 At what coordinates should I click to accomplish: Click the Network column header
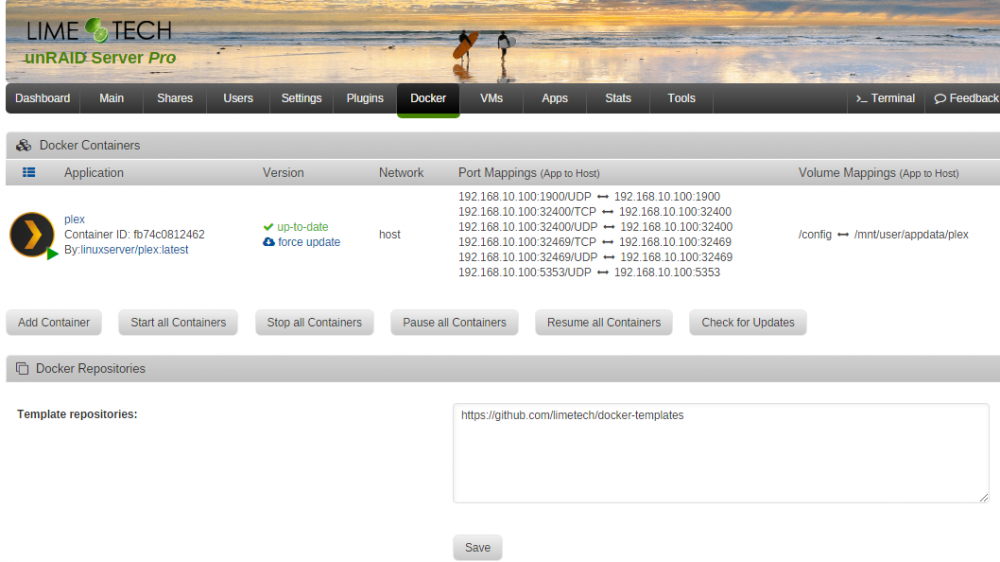[401, 173]
